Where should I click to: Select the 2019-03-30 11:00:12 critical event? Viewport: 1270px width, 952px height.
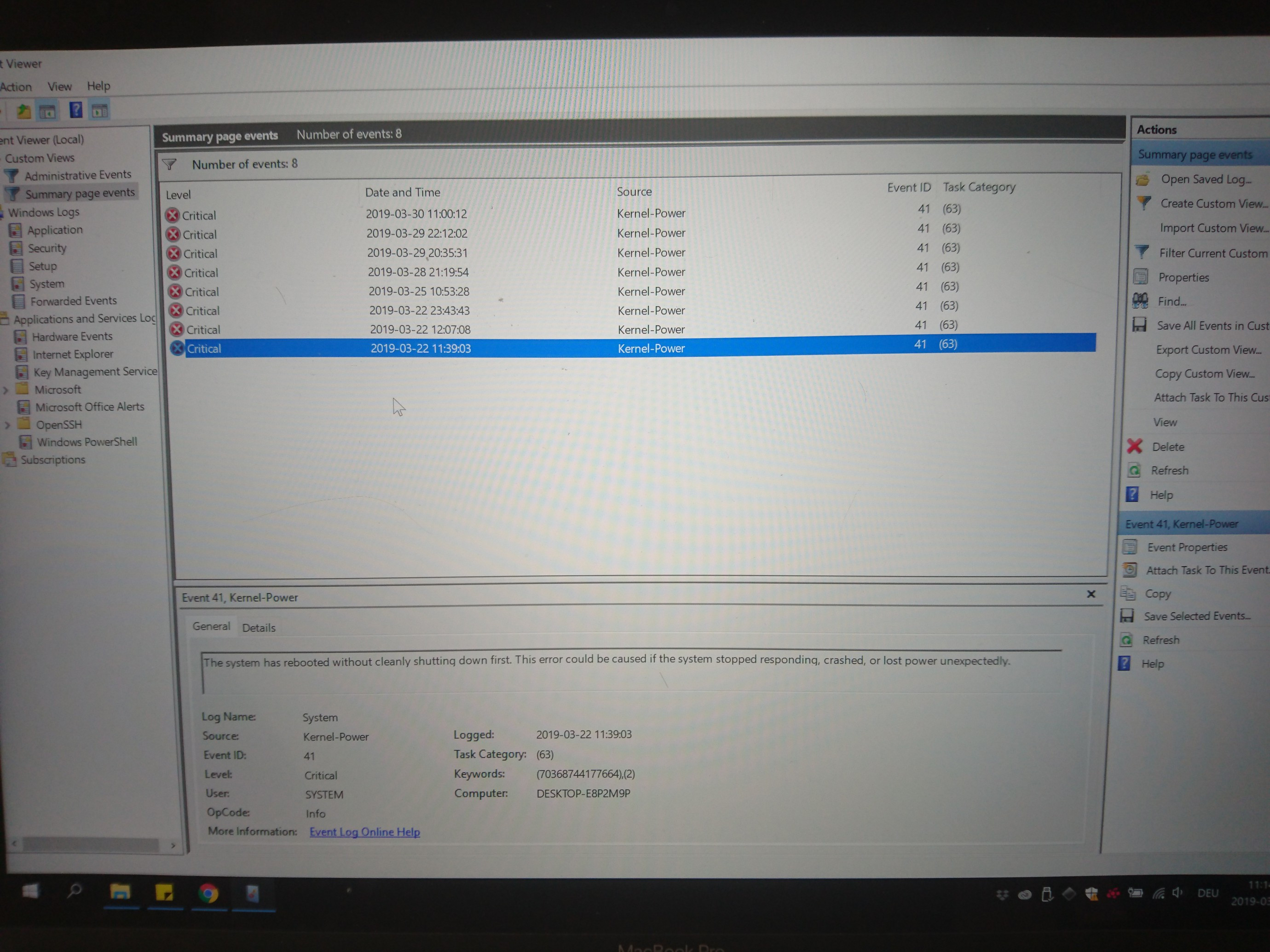(x=416, y=214)
